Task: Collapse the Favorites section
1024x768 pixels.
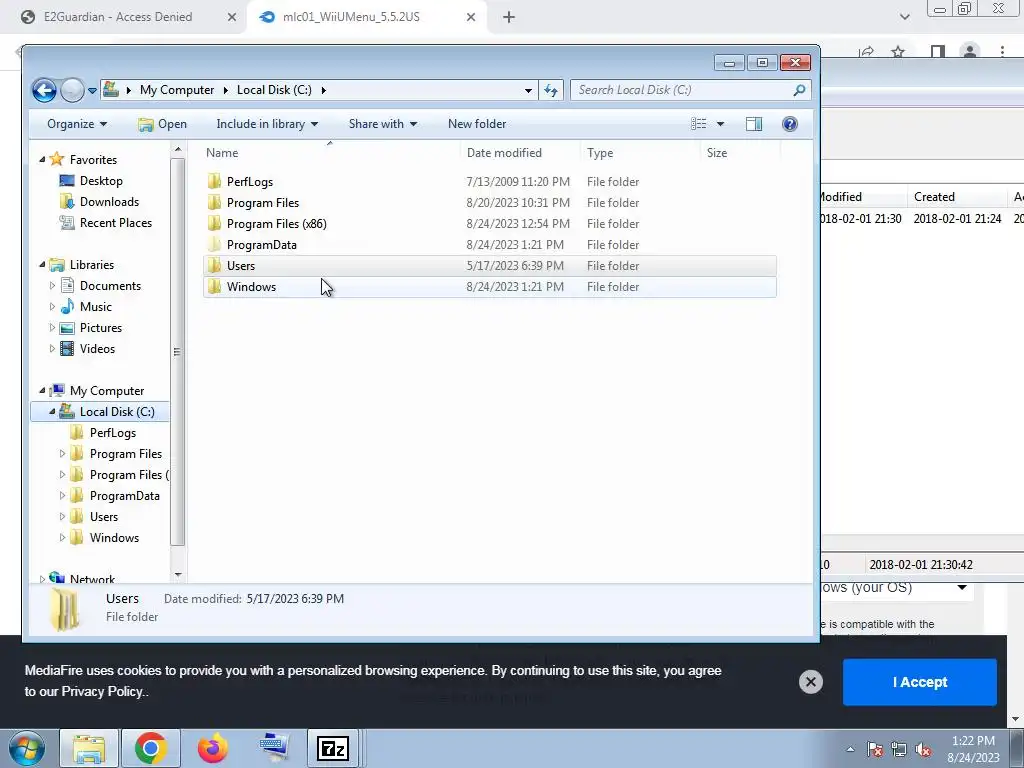Action: click(x=42, y=159)
